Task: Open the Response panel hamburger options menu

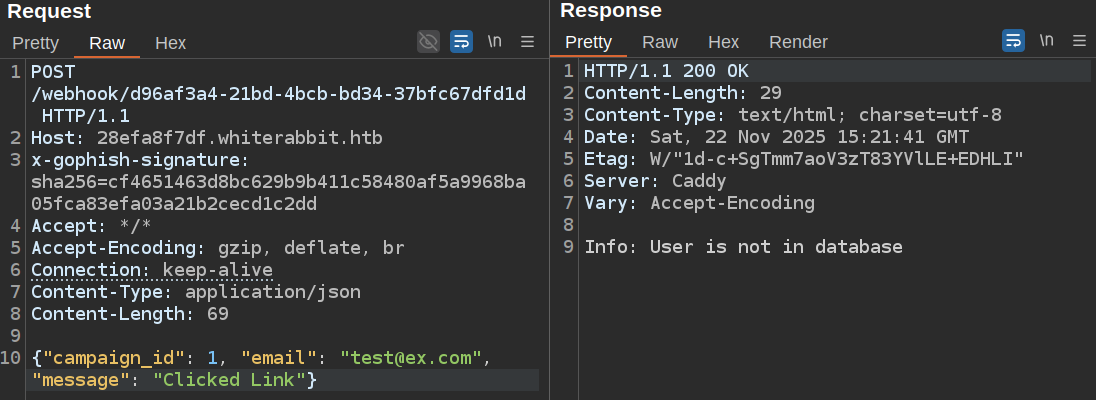Action: (1079, 41)
